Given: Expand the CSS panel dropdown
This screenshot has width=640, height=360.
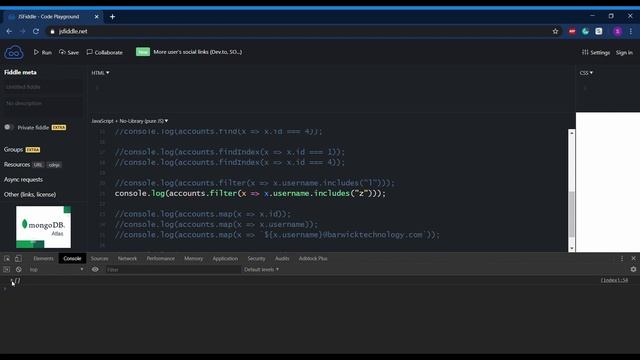Looking at the screenshot, I should 586,73.
